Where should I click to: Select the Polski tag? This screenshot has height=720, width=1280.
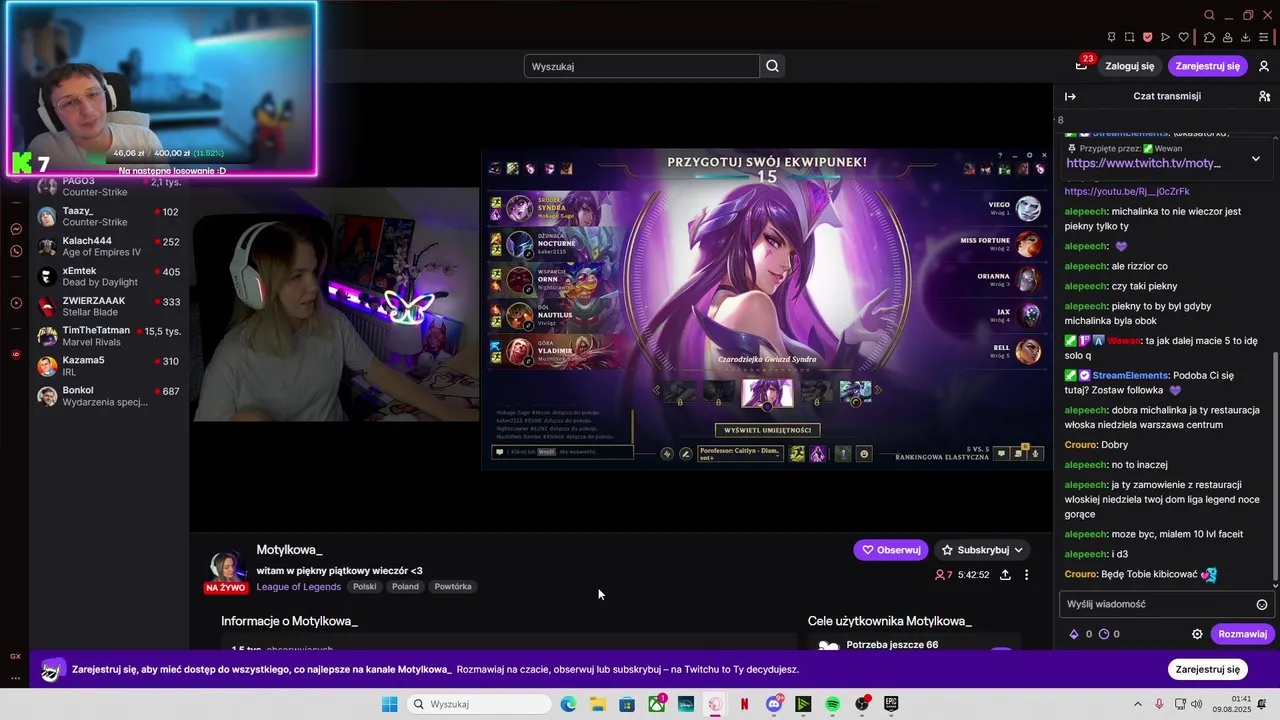tap(365, 587)
